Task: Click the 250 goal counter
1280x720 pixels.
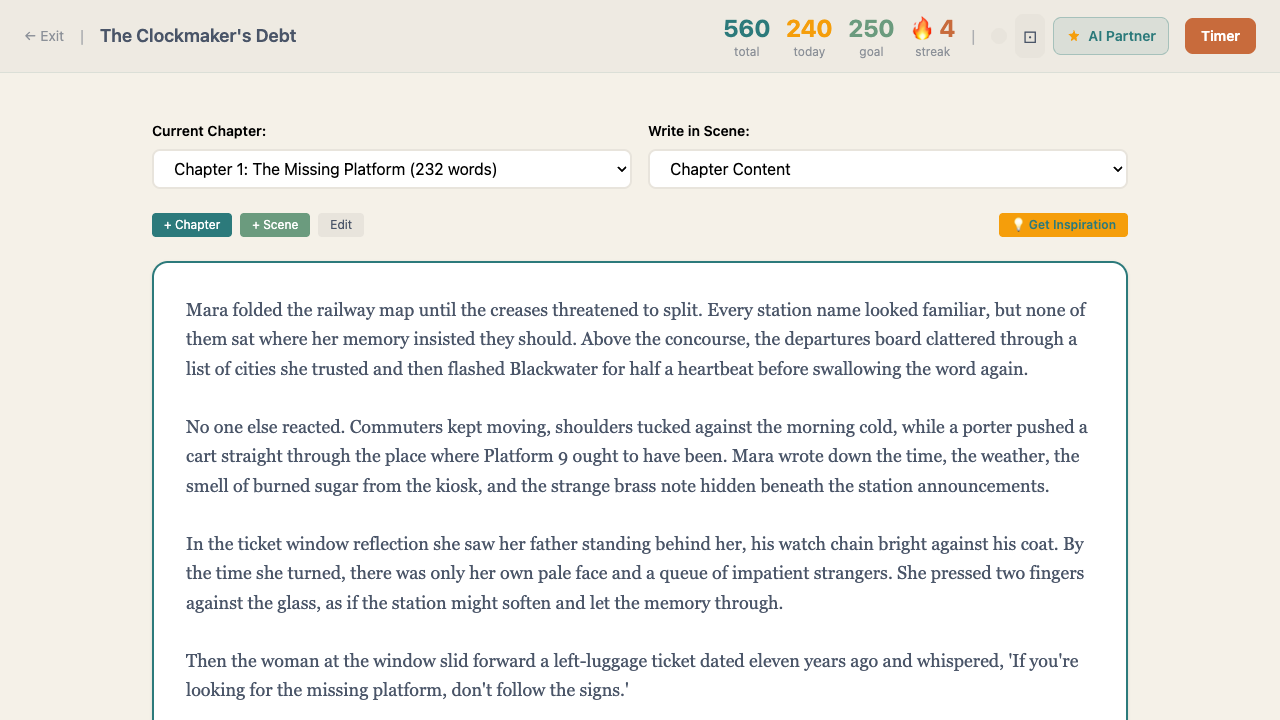Action: (871, 29)
